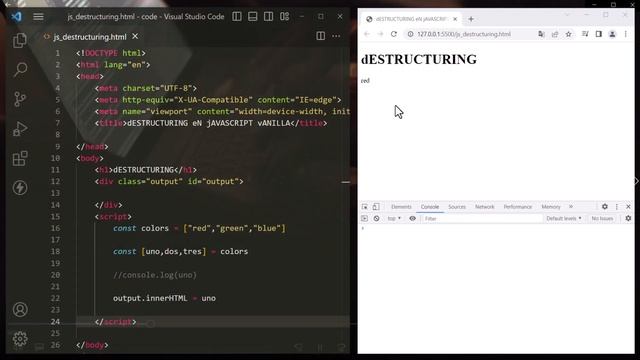
Task: Toggle the console sidebar
Action: click(x=364, y=219)
